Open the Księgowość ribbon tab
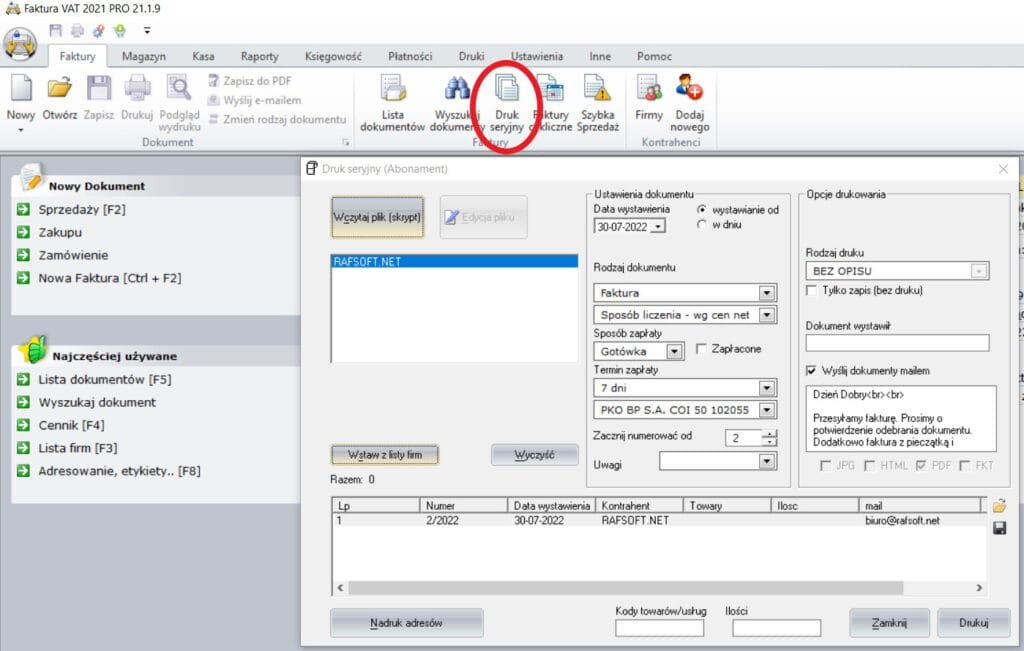1024x651 pixels. point(333,57)
